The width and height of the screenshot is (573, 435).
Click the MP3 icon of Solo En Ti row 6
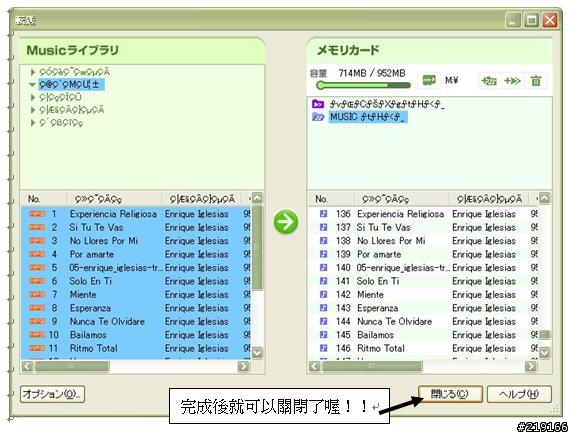(37, 281)
